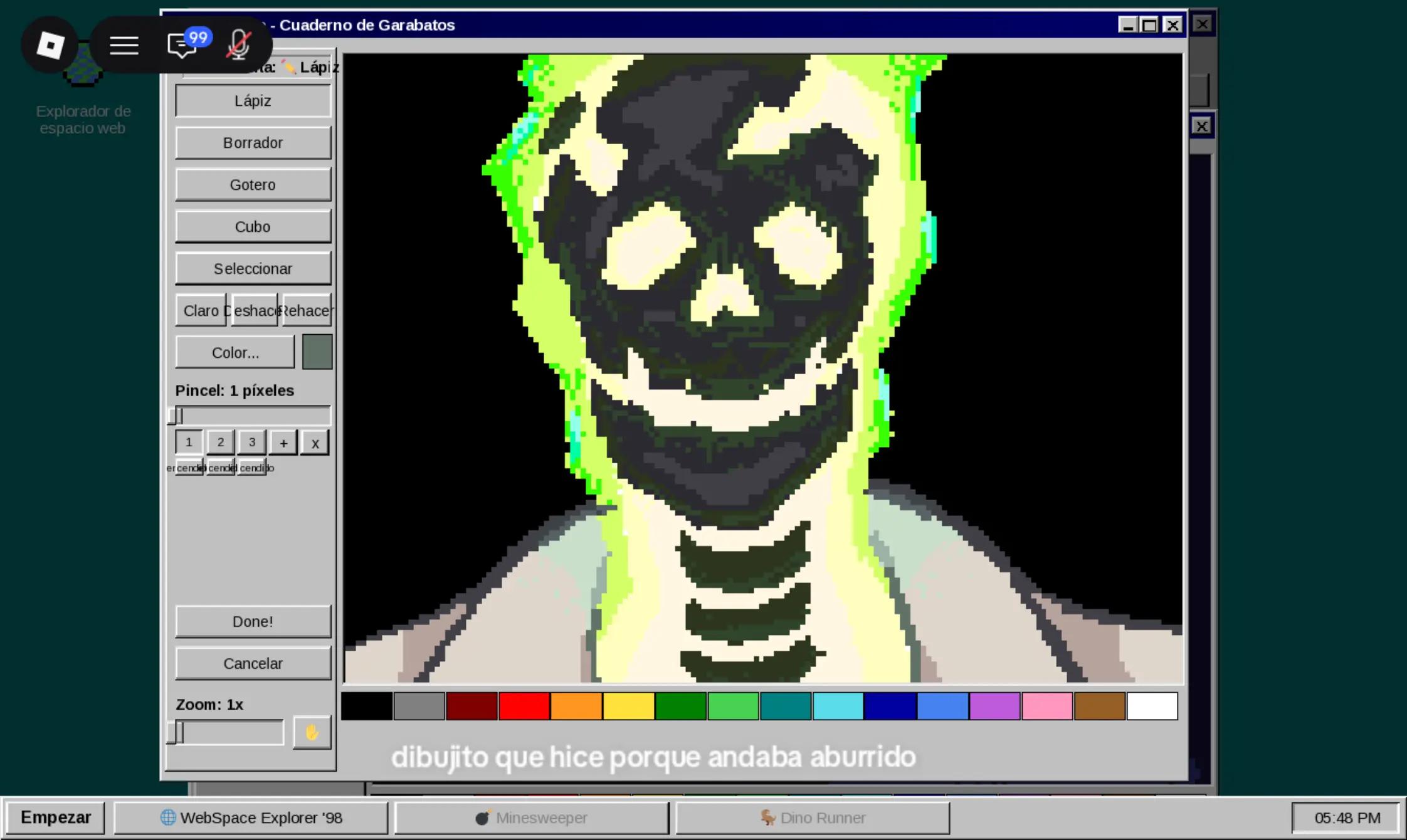
Task: Switch to layer 1
Action: click(x=189, y=443)
